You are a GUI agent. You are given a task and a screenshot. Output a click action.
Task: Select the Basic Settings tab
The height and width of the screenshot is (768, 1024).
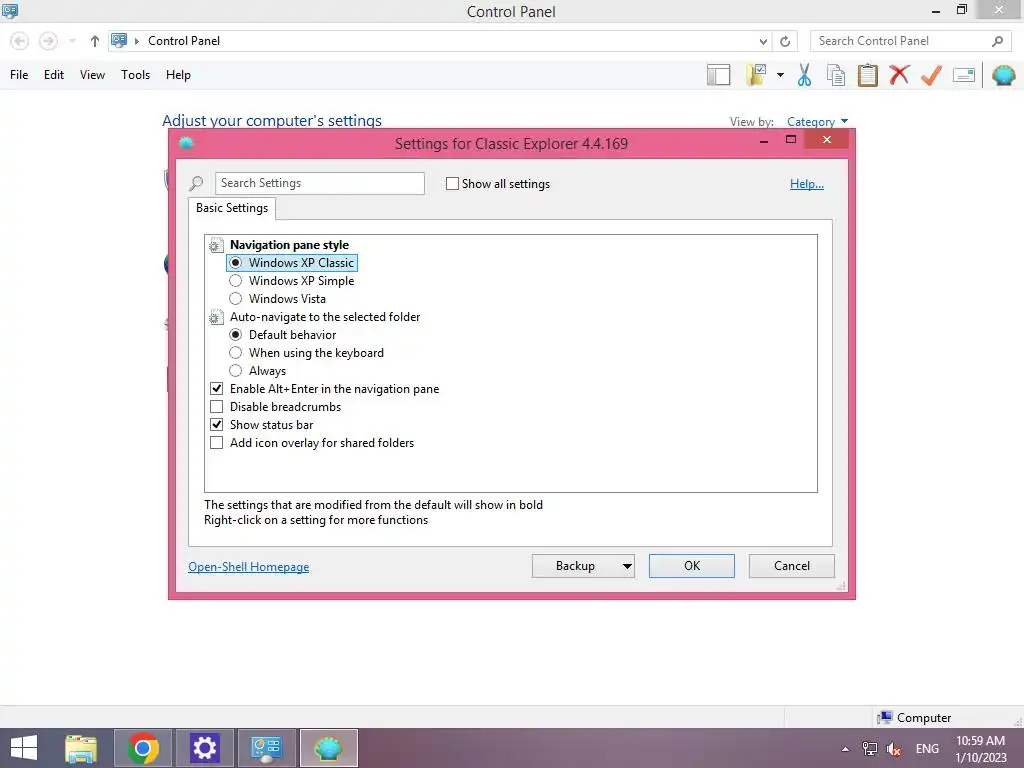point(232,208)
